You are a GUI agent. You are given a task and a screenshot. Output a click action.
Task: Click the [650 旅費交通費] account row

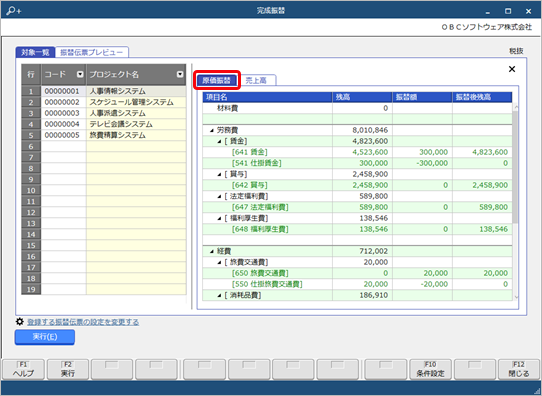pyautogui.click(x=357, y=273)
